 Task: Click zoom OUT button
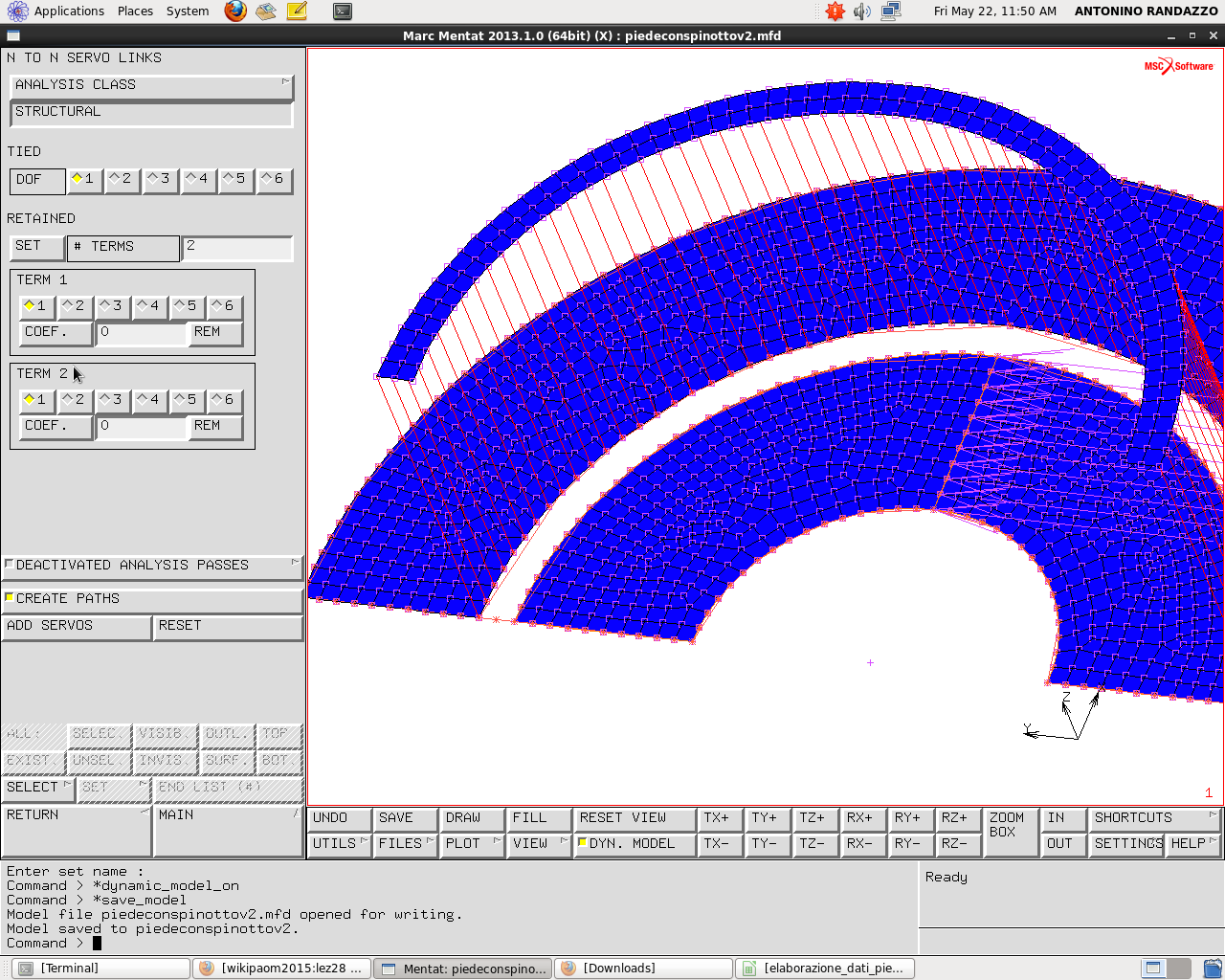pos(1063,844)
